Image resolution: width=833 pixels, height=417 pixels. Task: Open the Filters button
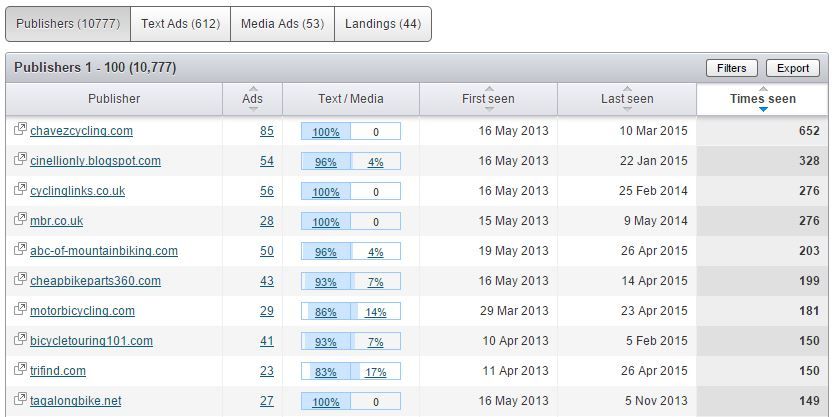click(732, 68)
